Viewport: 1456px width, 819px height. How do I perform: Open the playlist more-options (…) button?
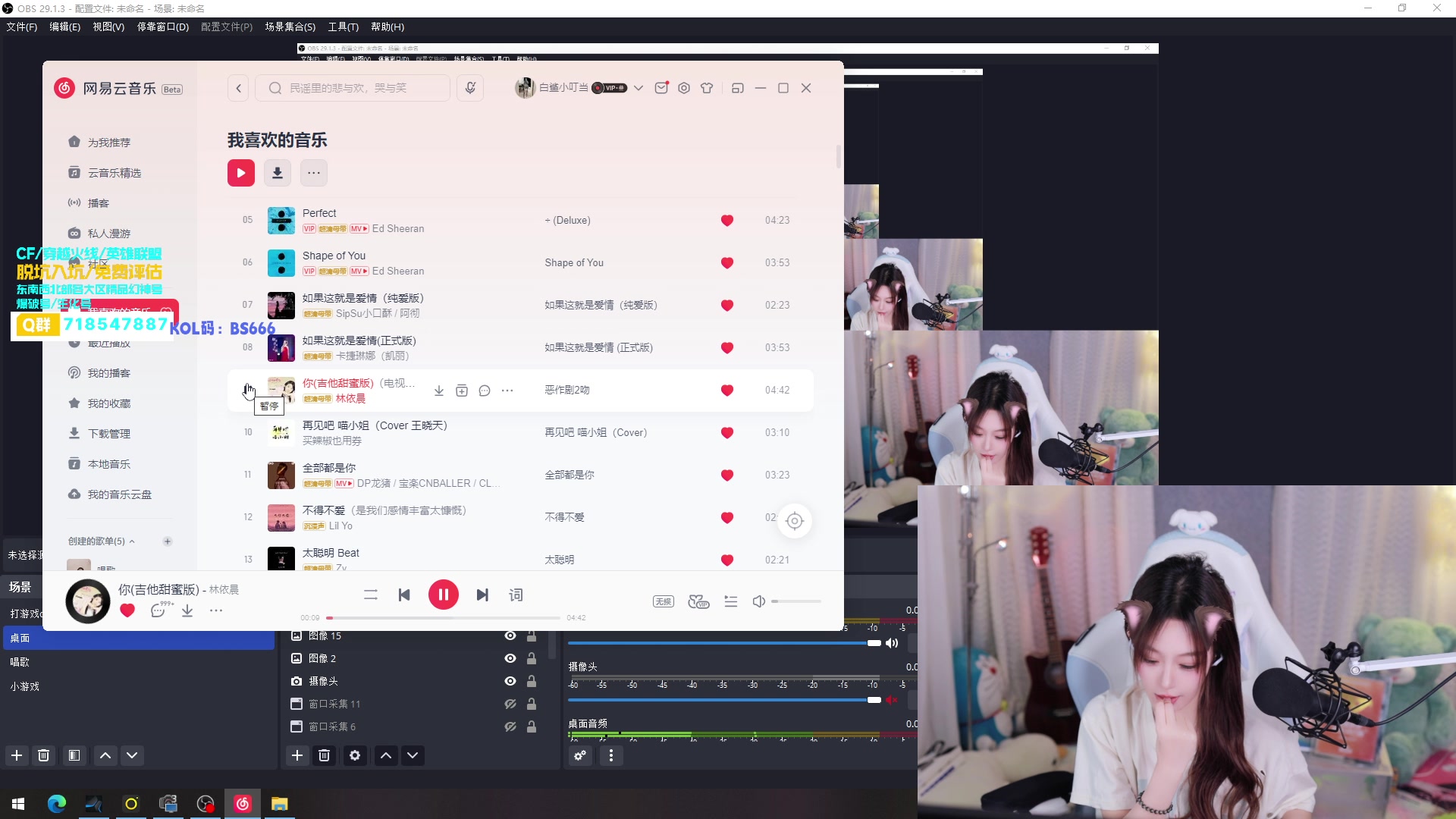(x=314, y=173)
